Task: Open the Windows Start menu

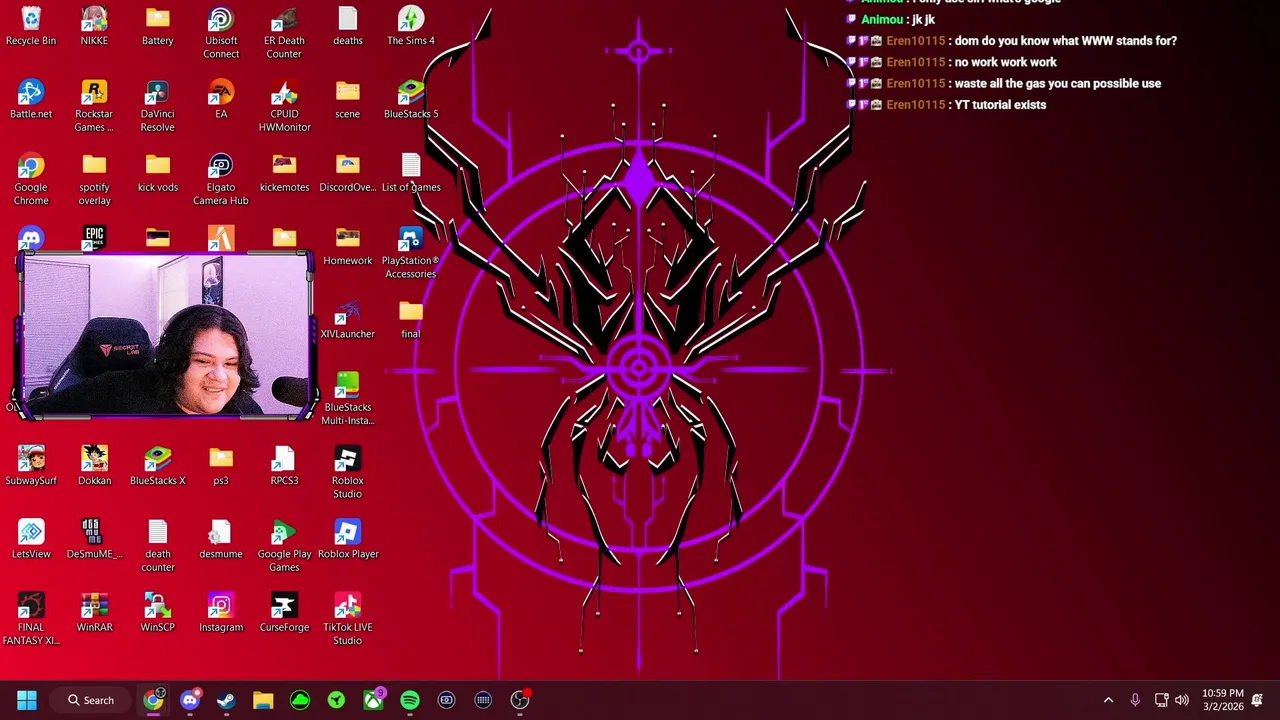Action: (x=27, y=700)
